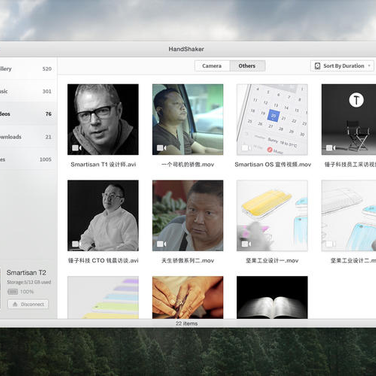Click the phone icon in sort dropdown
Screen dimensions: 376x376
[318, 66]
